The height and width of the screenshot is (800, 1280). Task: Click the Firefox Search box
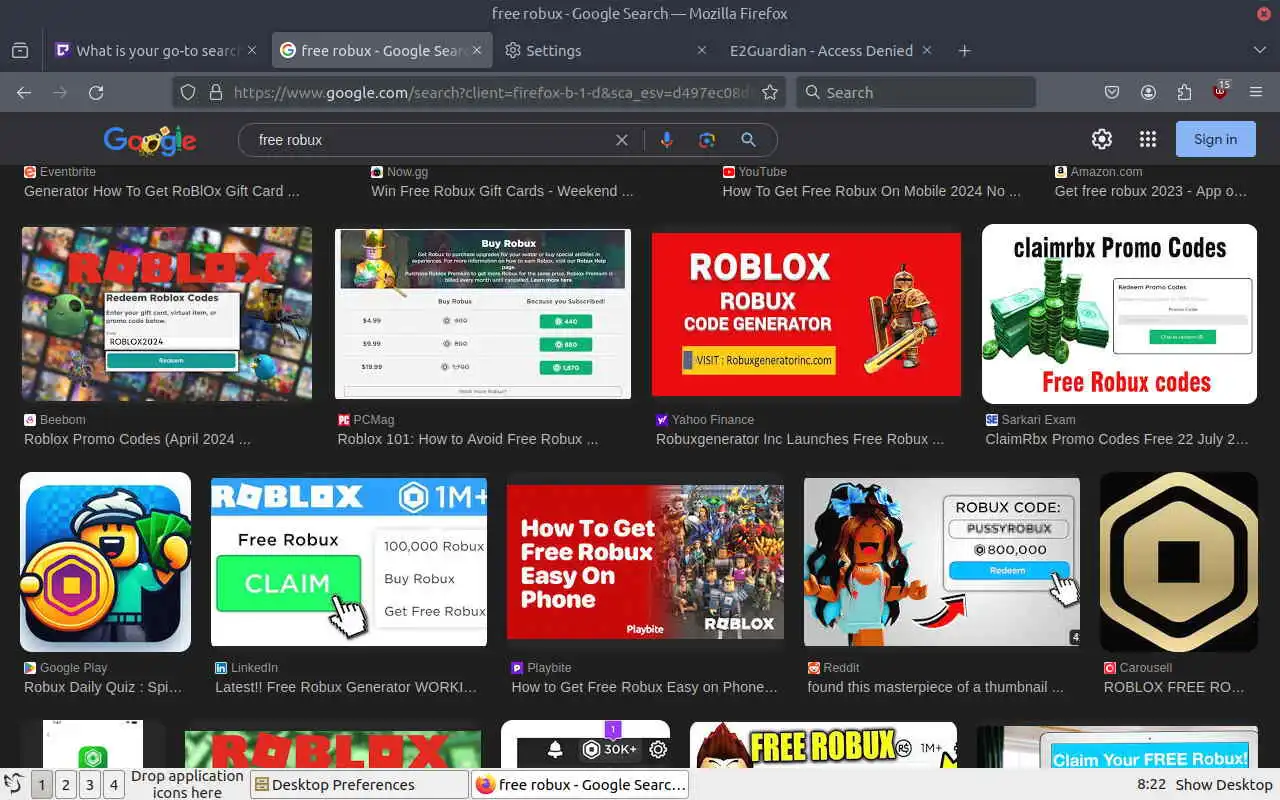point(915,92)
